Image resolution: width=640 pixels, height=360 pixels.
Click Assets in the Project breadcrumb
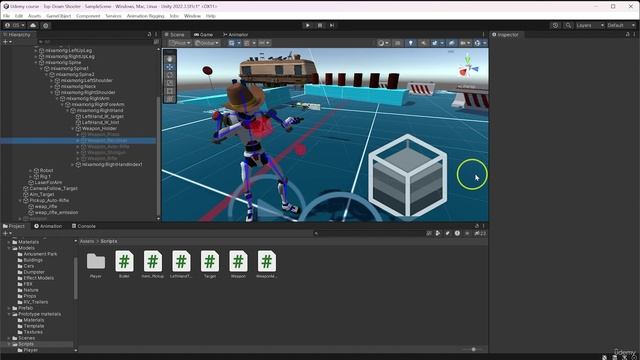click(x=87, y=241)
